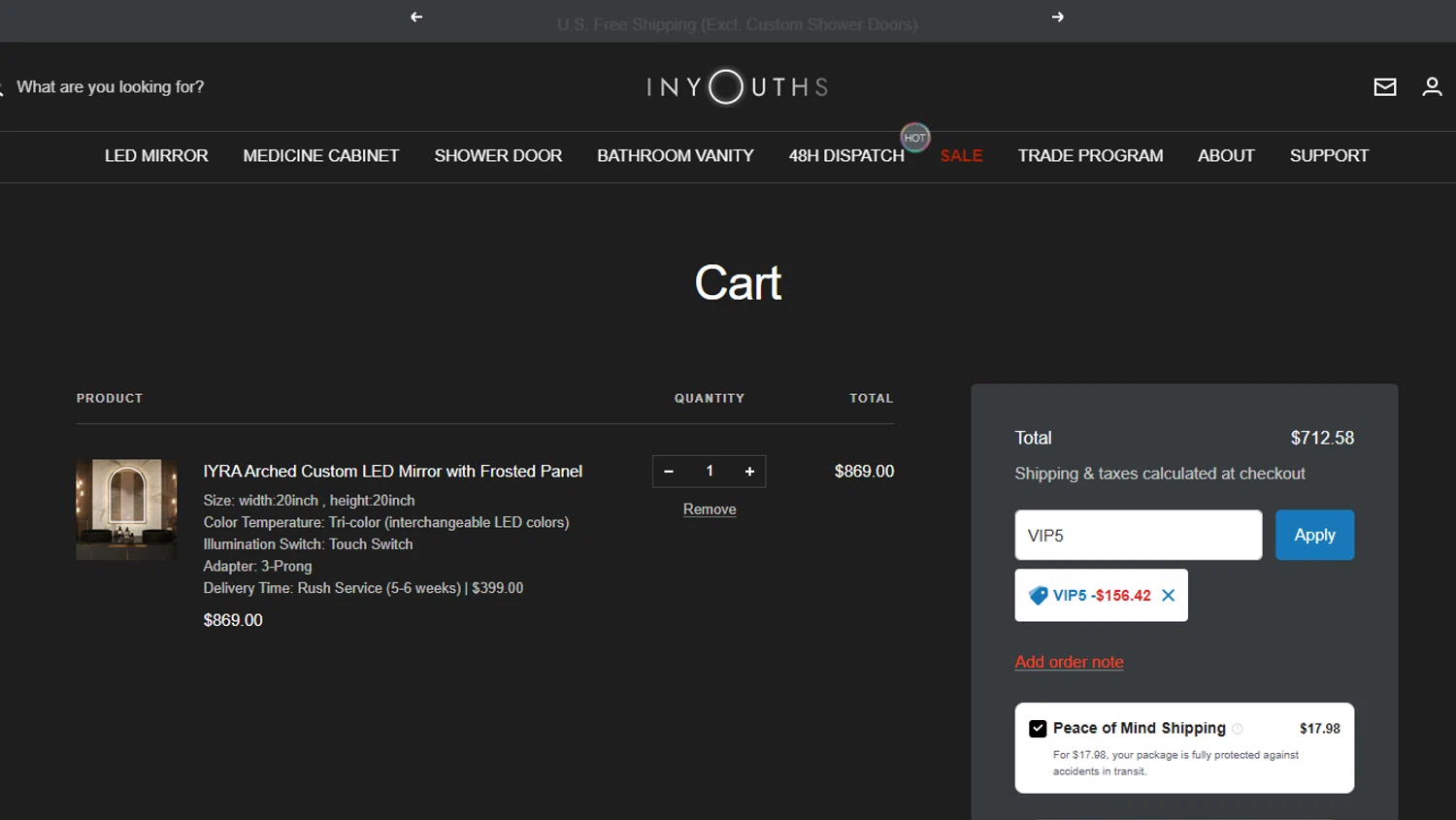Image resolution: width=1456 pixels, height=820 pixels.
Task: Click the Remove link under quantity
Action: tap(710, 509)
